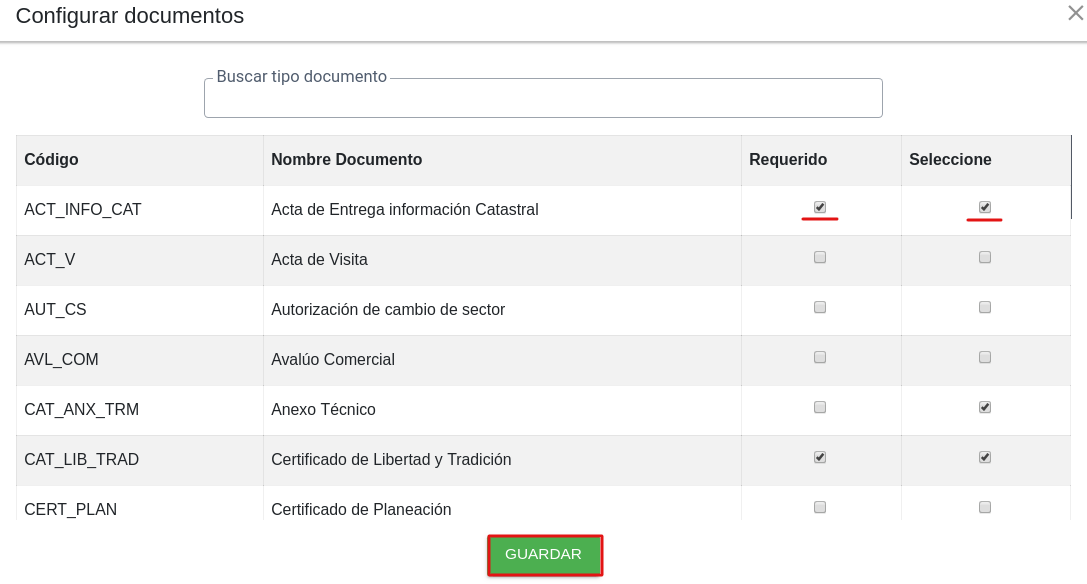Click the Nombre Documento column header
Screen dimensions: 1087x584
347,160
